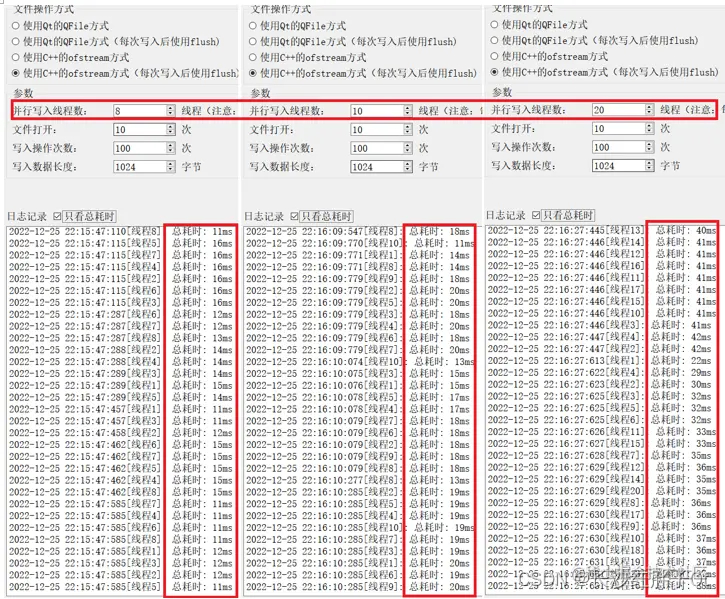
Task: Click 写入数据长度 spinner arrows in 10-thread panel
Action: 408,167
